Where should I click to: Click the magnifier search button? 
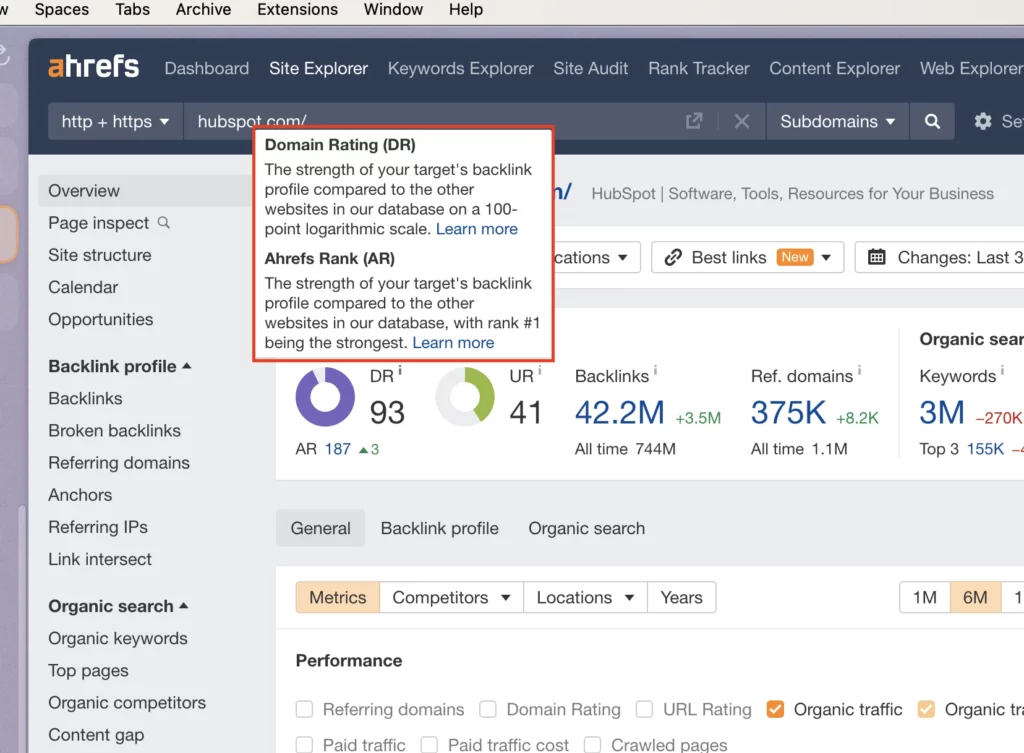tap(932, 121)
